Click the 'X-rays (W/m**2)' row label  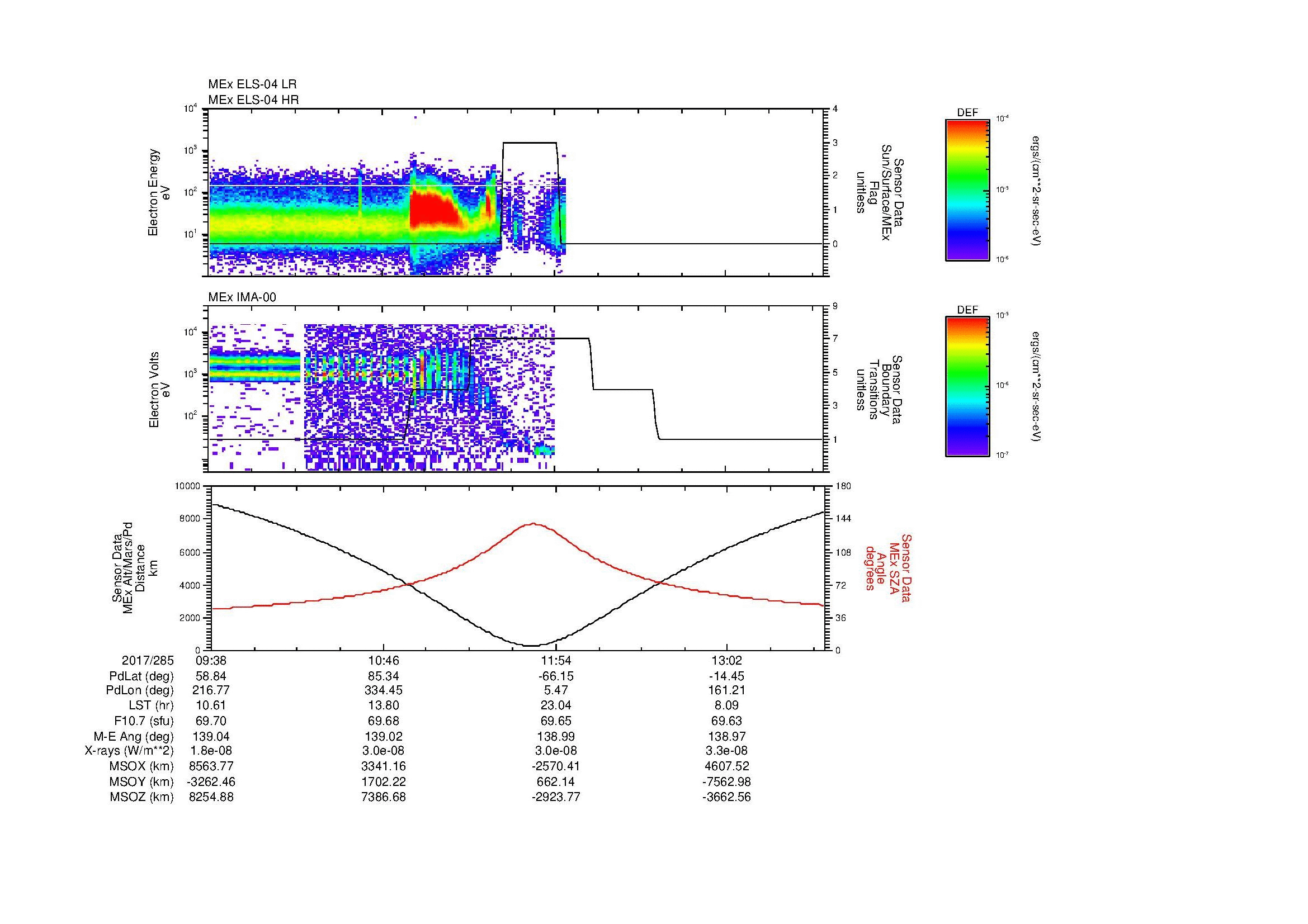[x=129, y=750]
